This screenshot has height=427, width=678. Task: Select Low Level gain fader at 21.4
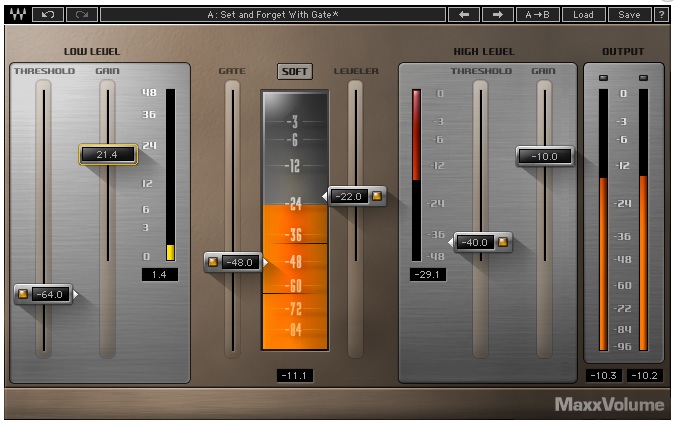coord(107,154)
